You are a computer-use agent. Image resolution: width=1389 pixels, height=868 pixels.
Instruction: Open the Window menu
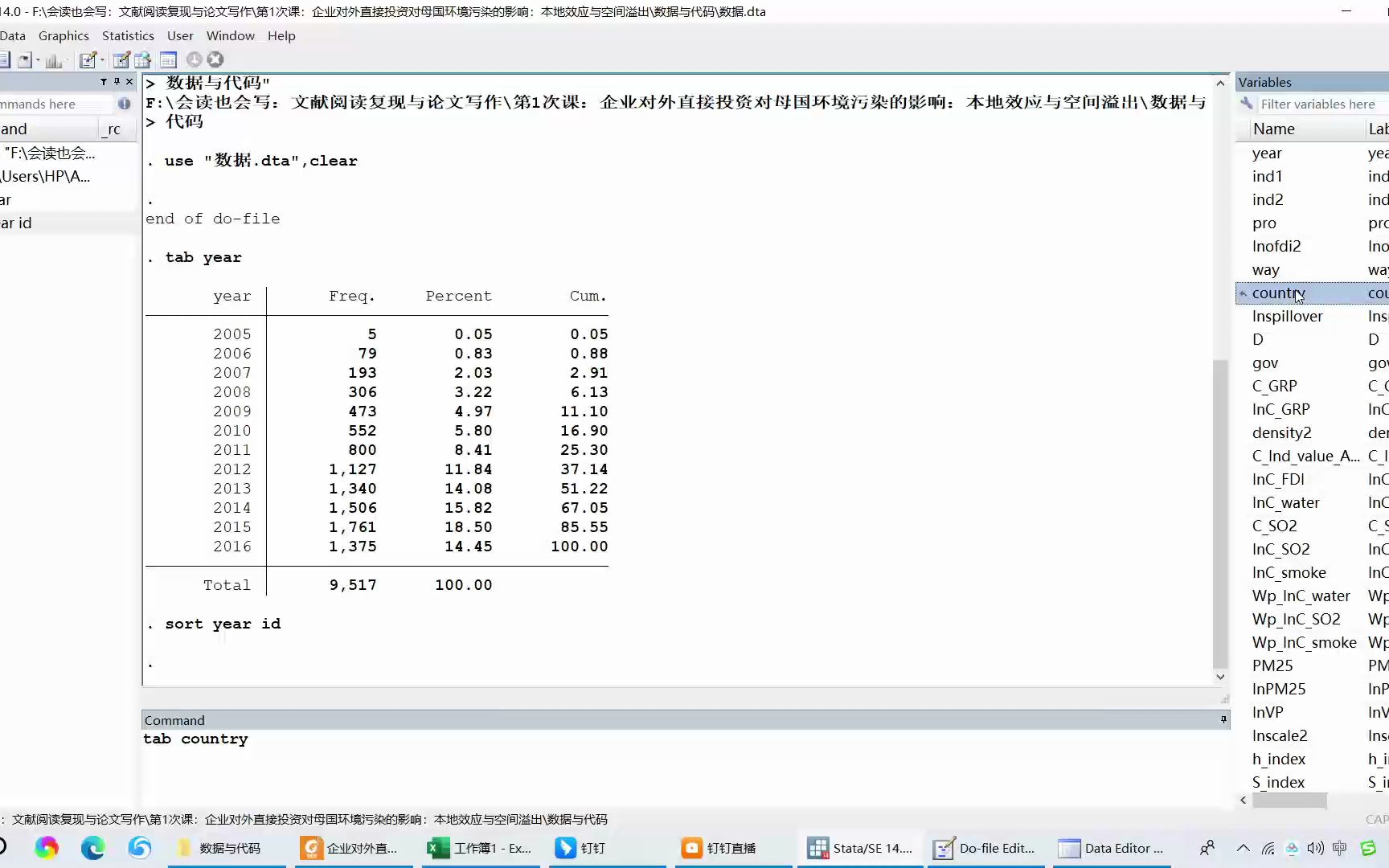tap(231, 35)
